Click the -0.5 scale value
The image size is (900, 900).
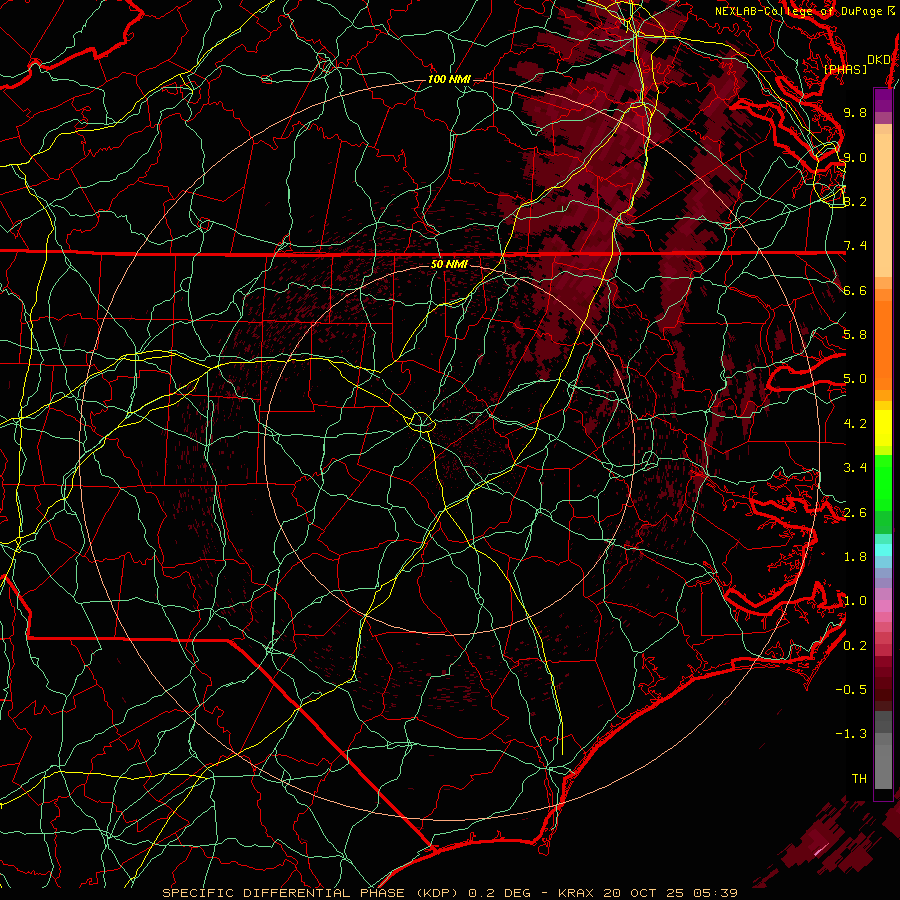click(x=851, y=690)
